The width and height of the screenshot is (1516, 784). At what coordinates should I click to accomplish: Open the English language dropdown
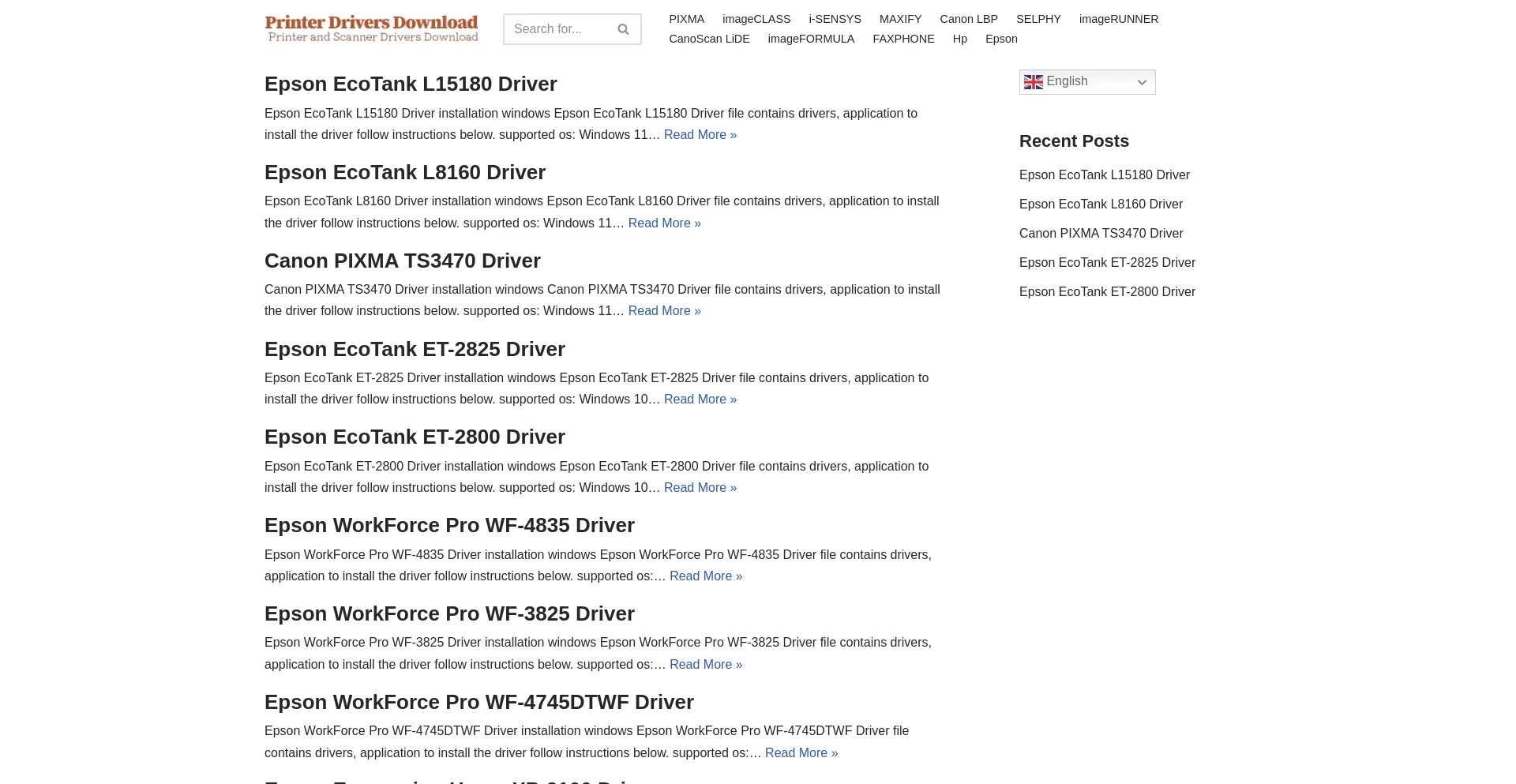tap(1087, 82)
